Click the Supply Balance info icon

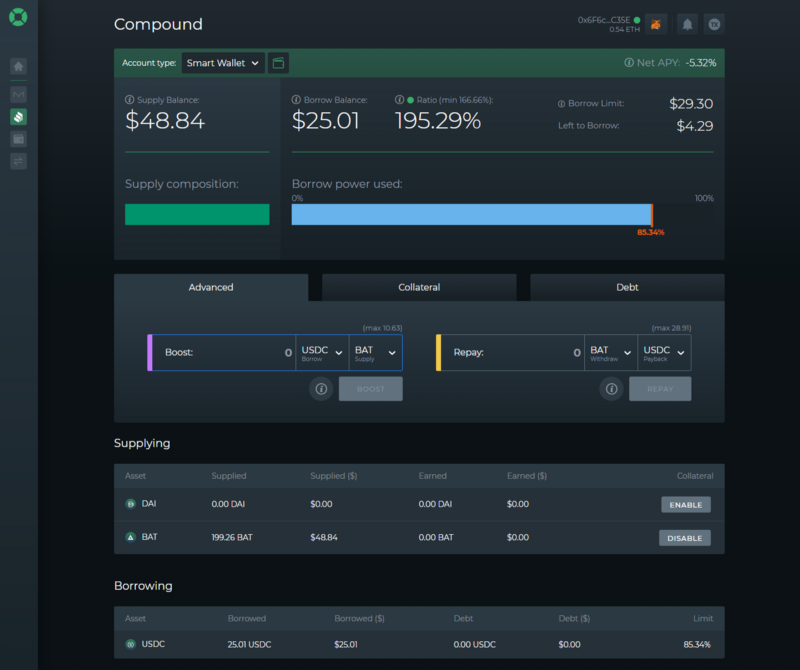click(x=130, y=100)
